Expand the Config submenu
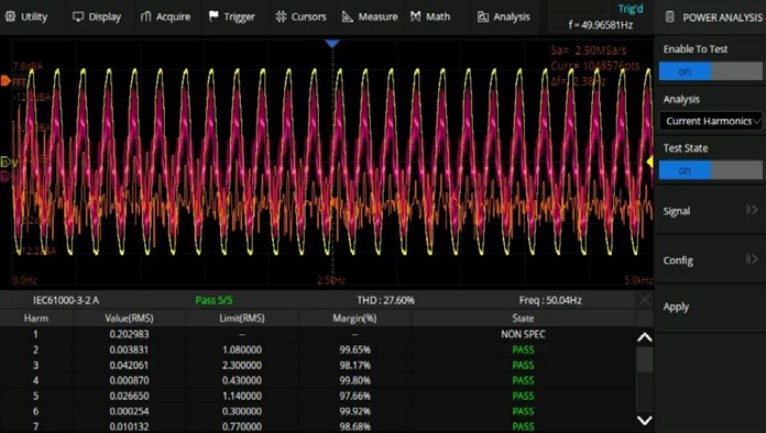 pyautogui.click(x=710, y=260)
